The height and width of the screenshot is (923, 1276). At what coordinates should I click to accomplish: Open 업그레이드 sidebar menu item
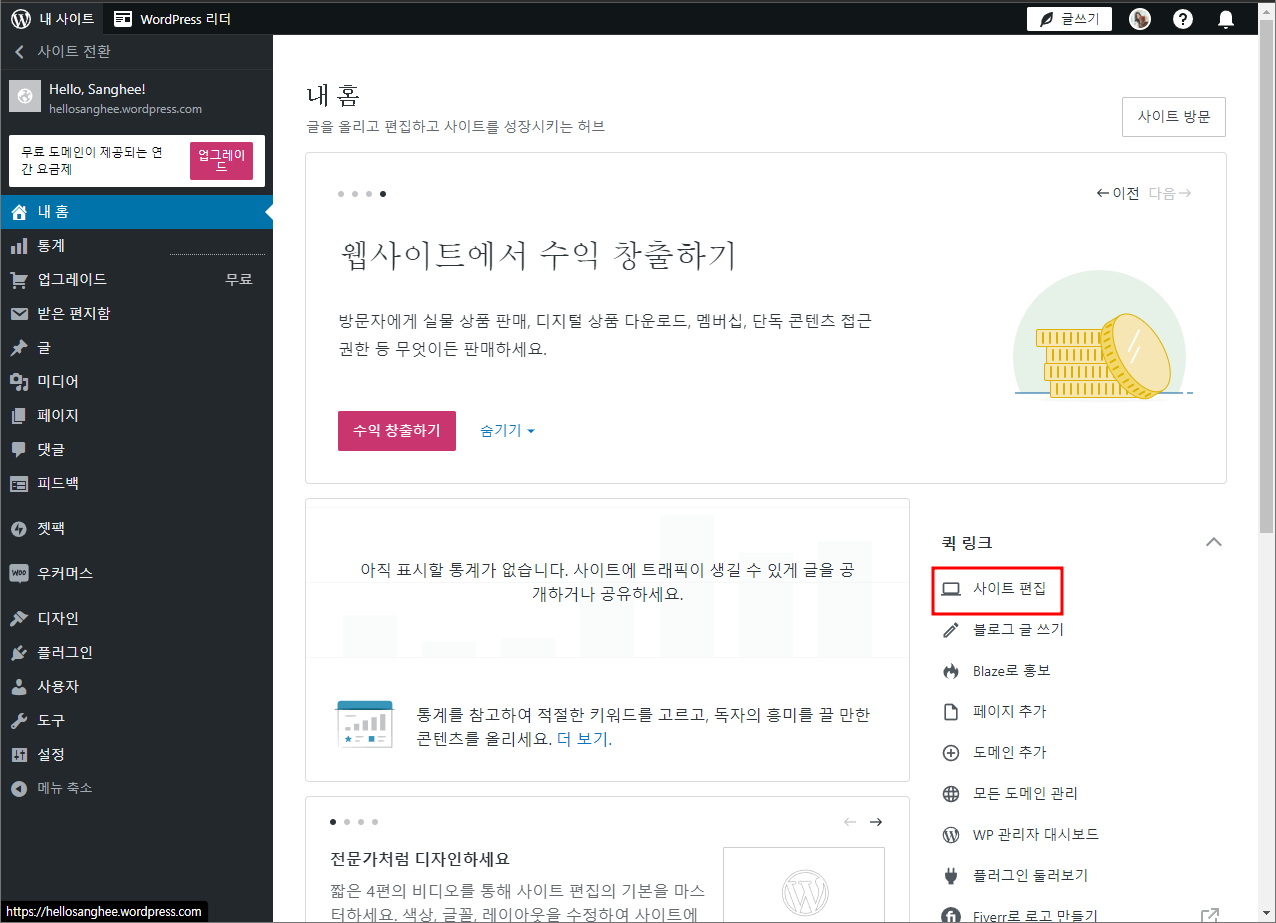(137, 280)
